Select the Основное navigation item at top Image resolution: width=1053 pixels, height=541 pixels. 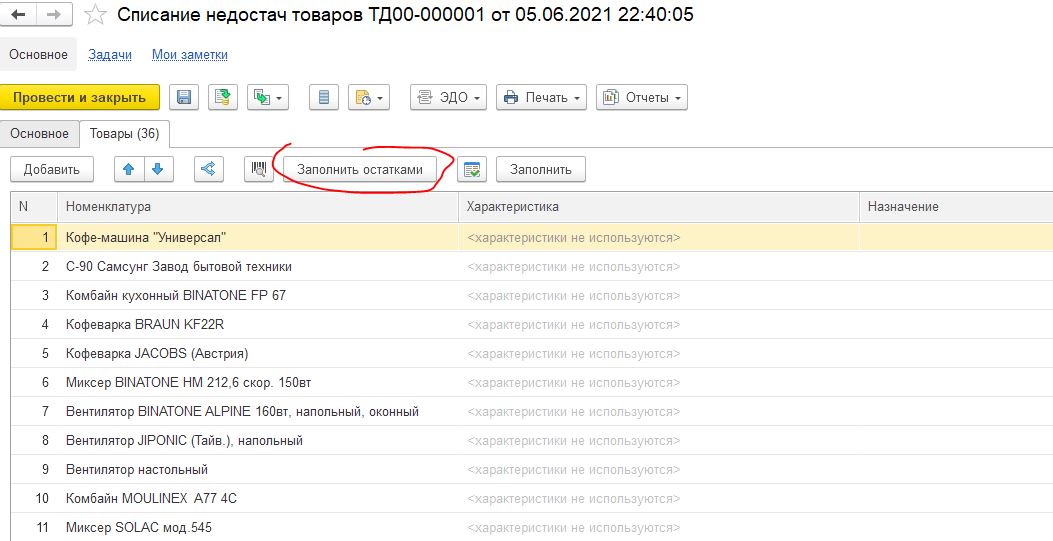click(x=38, y=55)
